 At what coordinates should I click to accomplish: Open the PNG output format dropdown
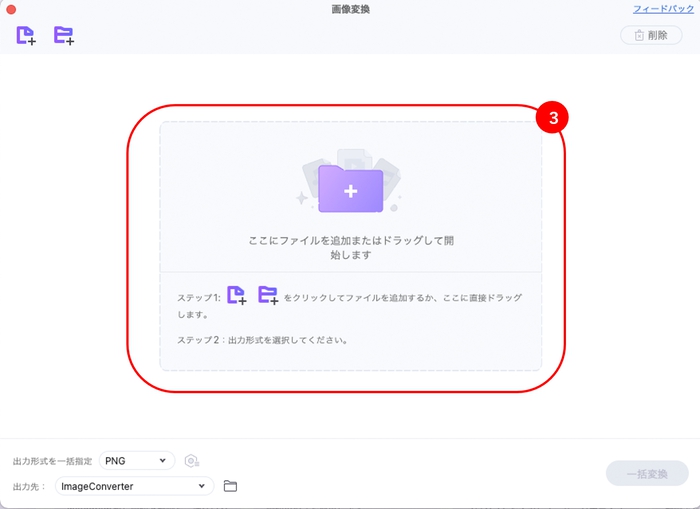pos(137,460)
